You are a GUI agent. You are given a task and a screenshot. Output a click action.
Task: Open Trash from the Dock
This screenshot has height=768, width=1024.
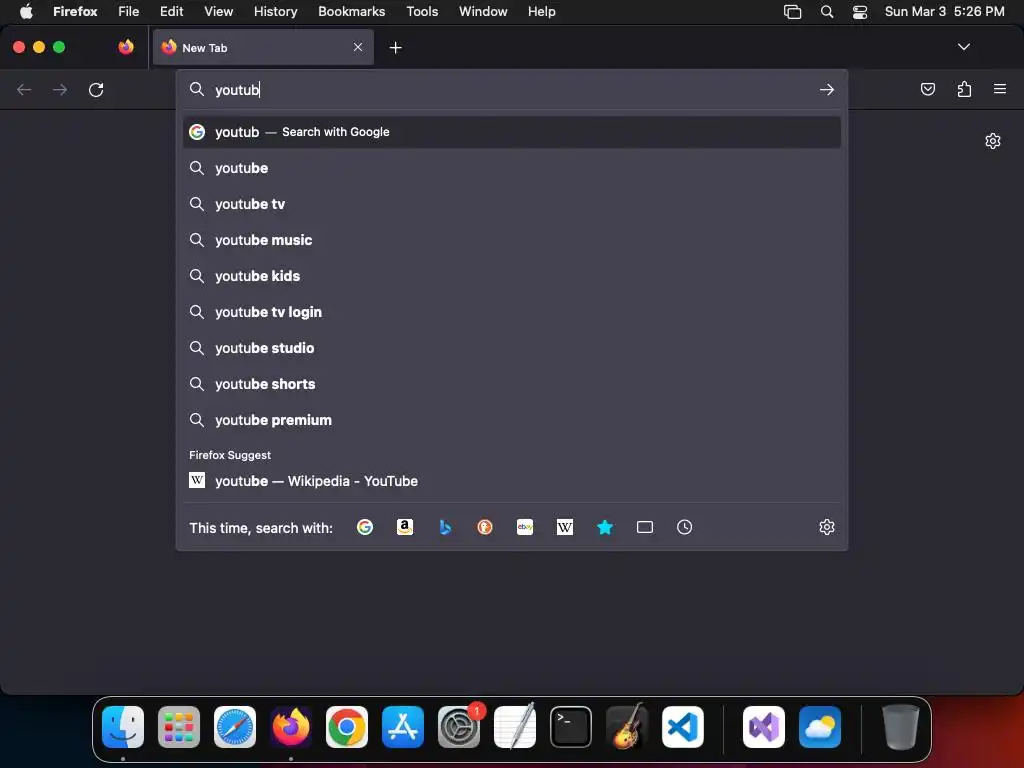tap(901, 727)
